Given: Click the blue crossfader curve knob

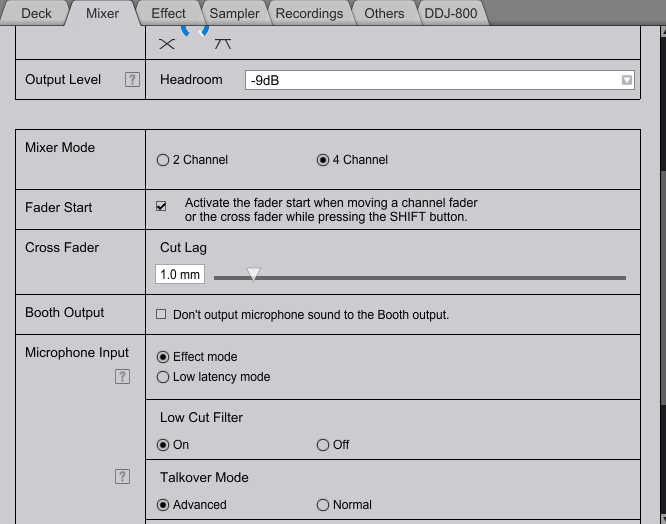Looking at the screenshot, I should tap(195, 31).
